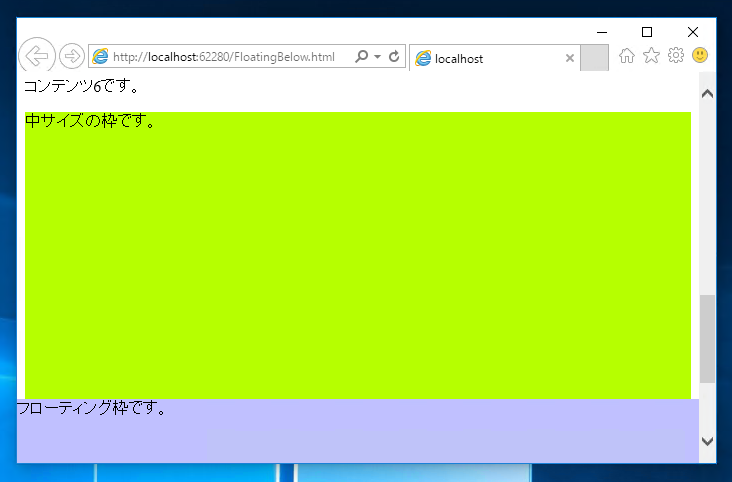The image size is (732, 482).
Task: Close the localhost tab
Action: (x=570, y=58)
